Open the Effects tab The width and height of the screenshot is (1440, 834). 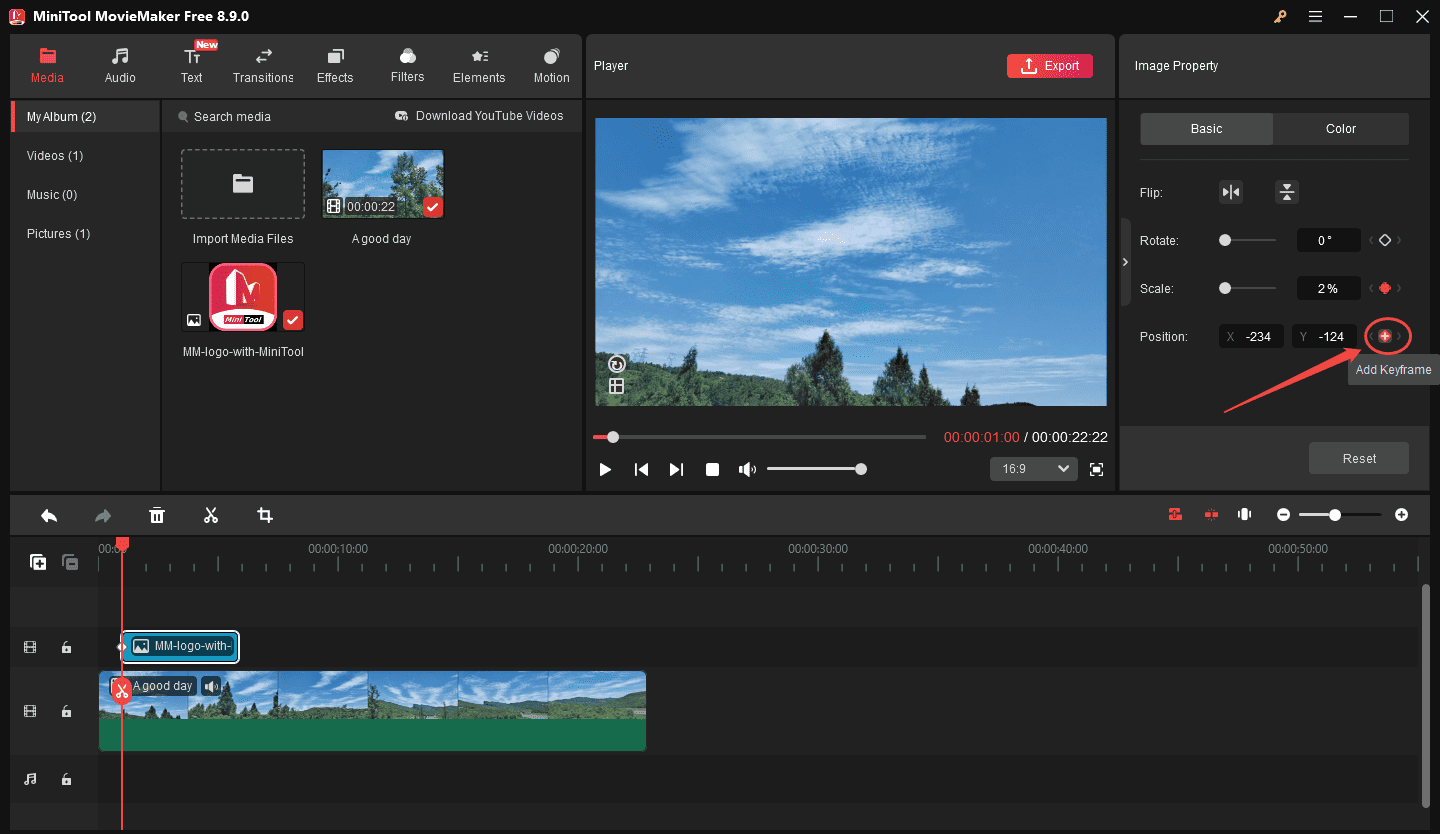pyautogui.click(x=335, y=65)
